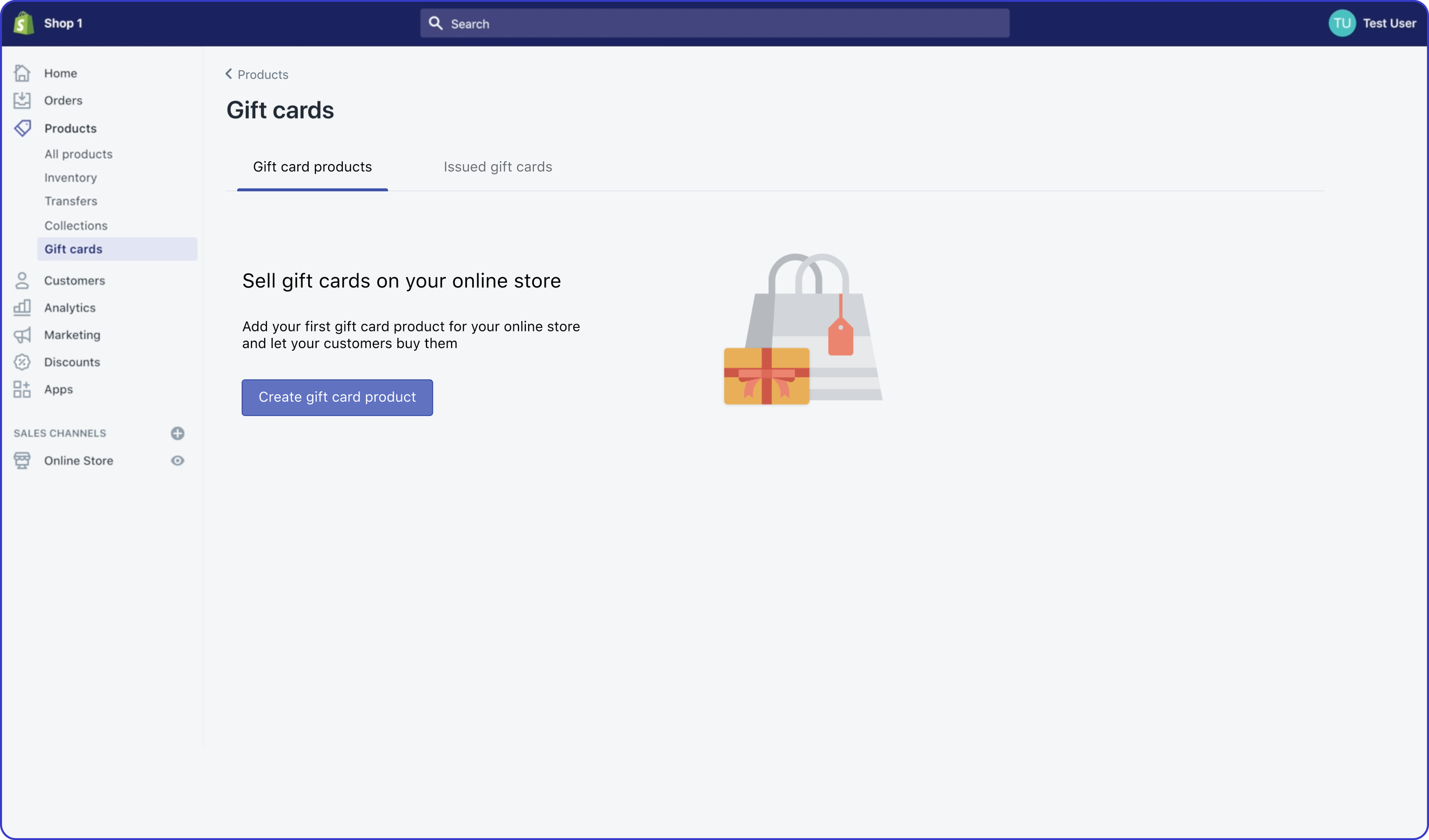This screenshot has height=840, width=1429.
Task: Open Apps via grid icon
Action: point(22,389)
